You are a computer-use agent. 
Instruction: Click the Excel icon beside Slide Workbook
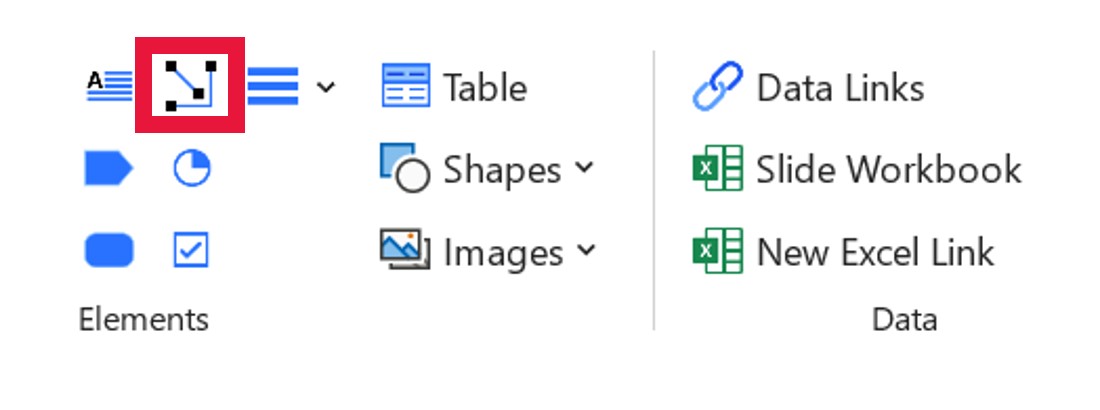coord(717,169)
